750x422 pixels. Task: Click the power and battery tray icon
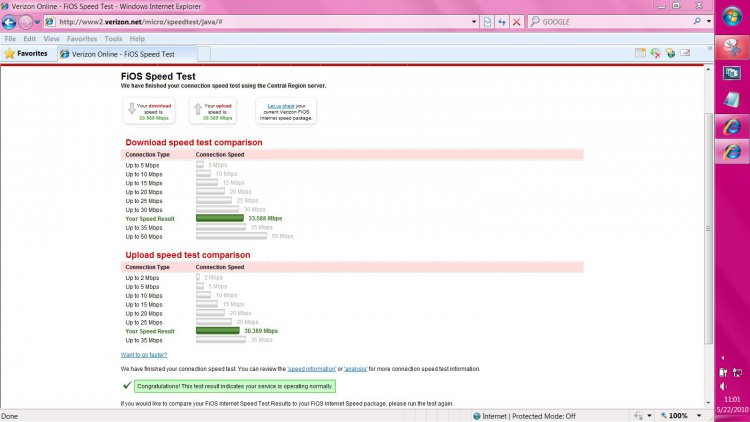tap(723, 372)
